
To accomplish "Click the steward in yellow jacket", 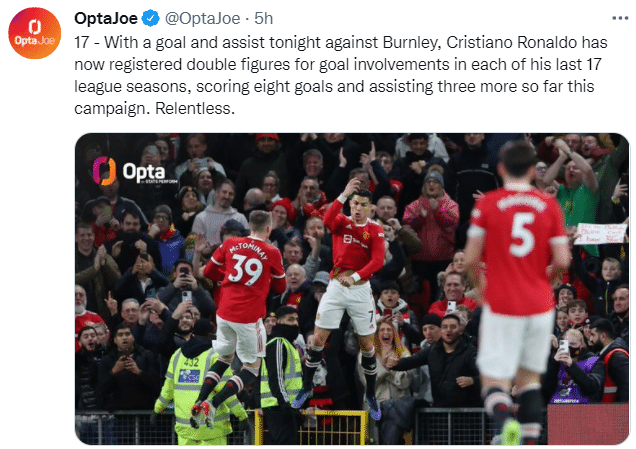I will tap(196, 385).
